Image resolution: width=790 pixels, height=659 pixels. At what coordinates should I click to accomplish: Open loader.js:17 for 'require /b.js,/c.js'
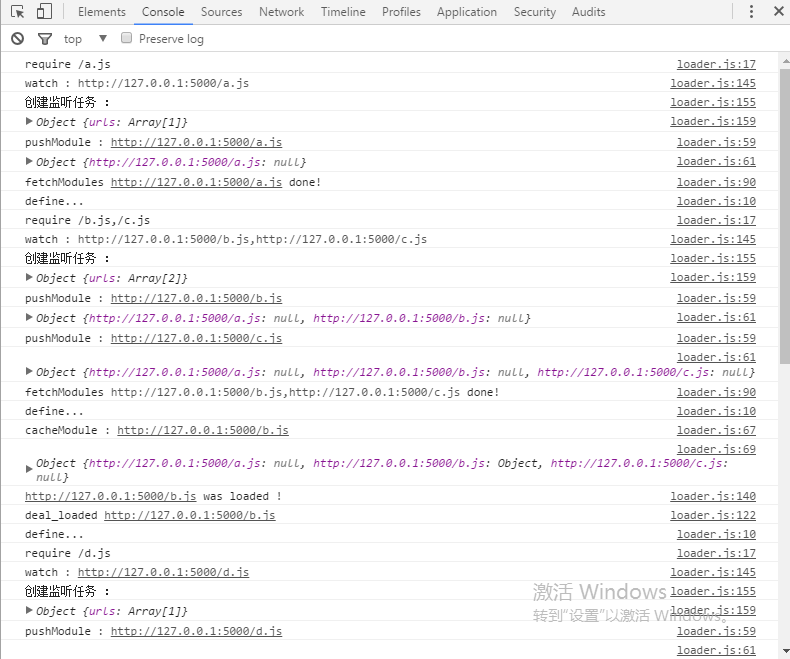point(716,220)
